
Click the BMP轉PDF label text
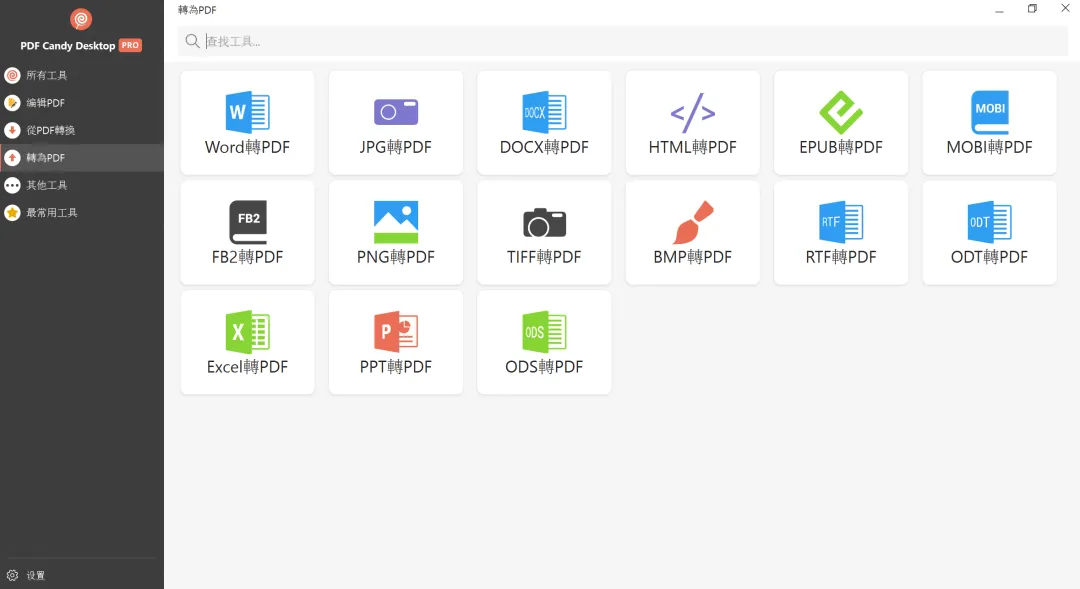coord(693,257)
